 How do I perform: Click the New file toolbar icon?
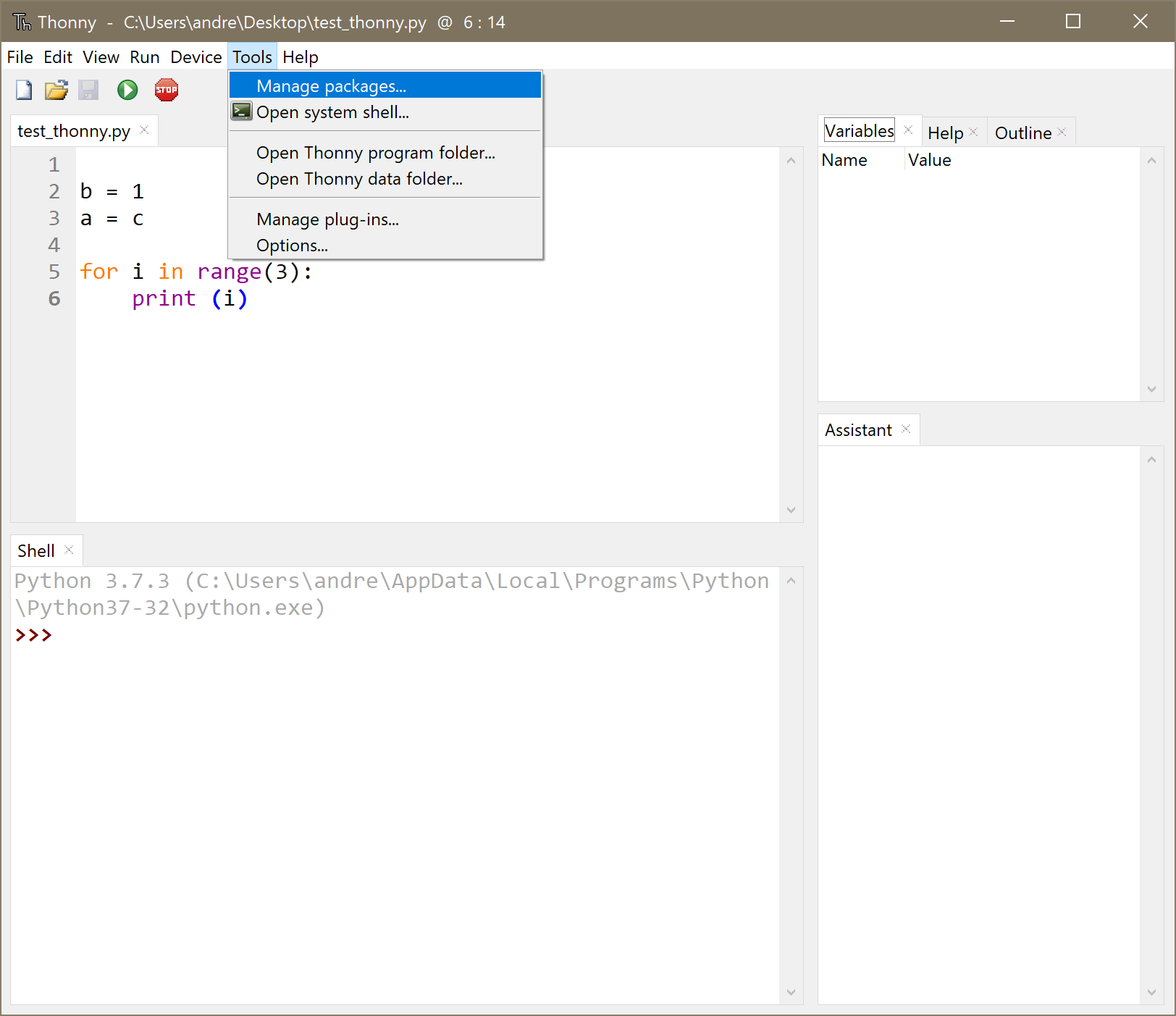24,90
